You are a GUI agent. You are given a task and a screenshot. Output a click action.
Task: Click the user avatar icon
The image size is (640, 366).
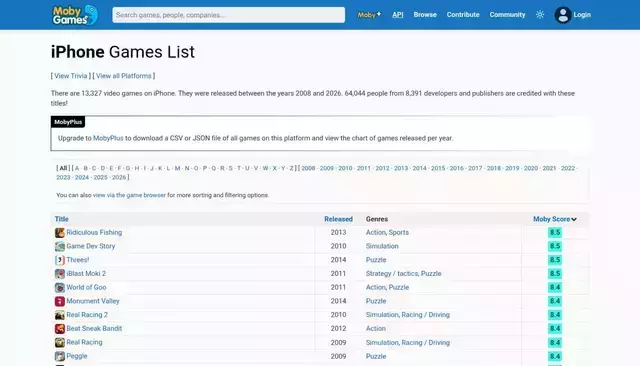coord(562,15)
